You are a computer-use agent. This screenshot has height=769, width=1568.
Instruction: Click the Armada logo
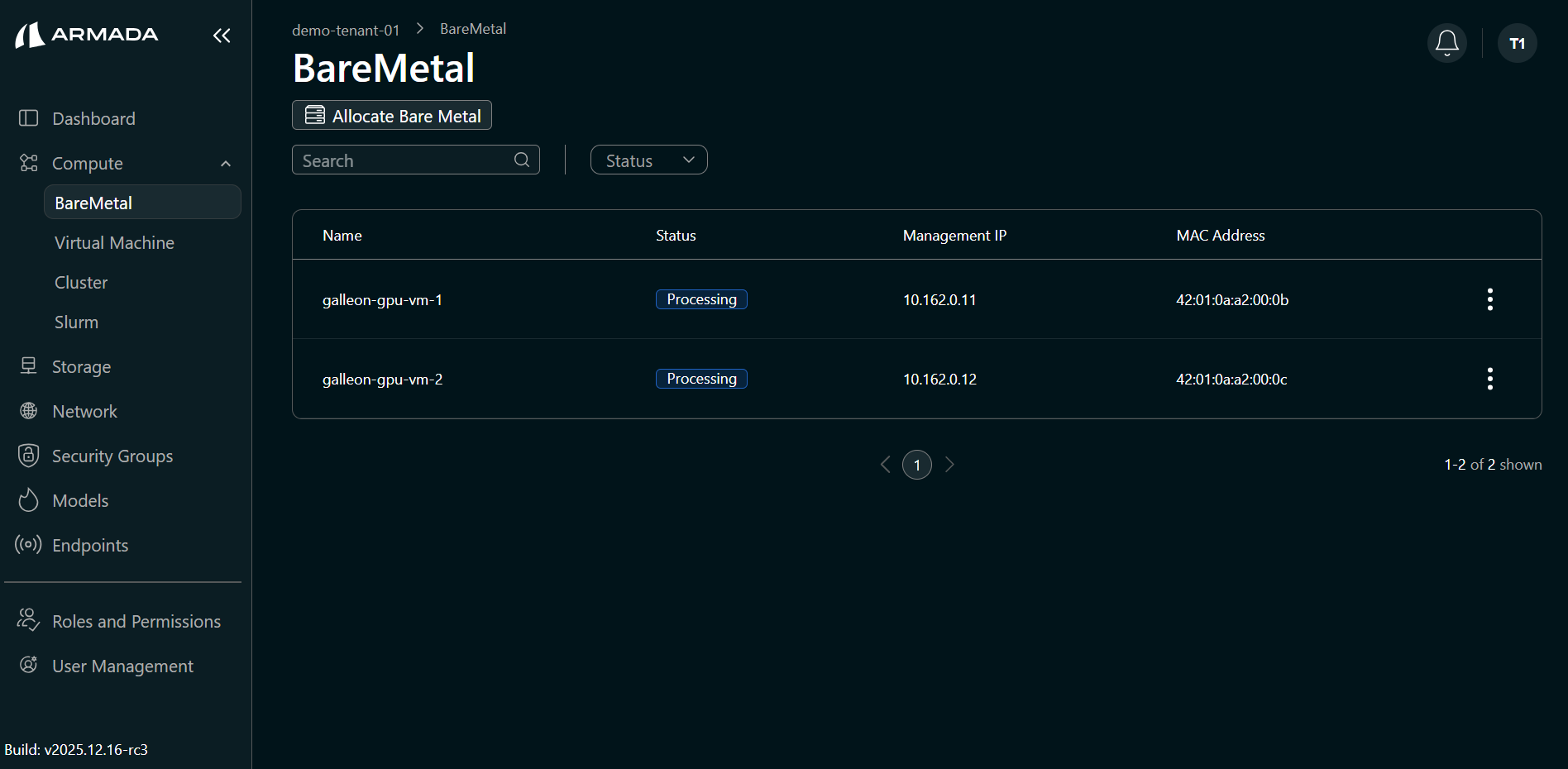tap(87, 35)
